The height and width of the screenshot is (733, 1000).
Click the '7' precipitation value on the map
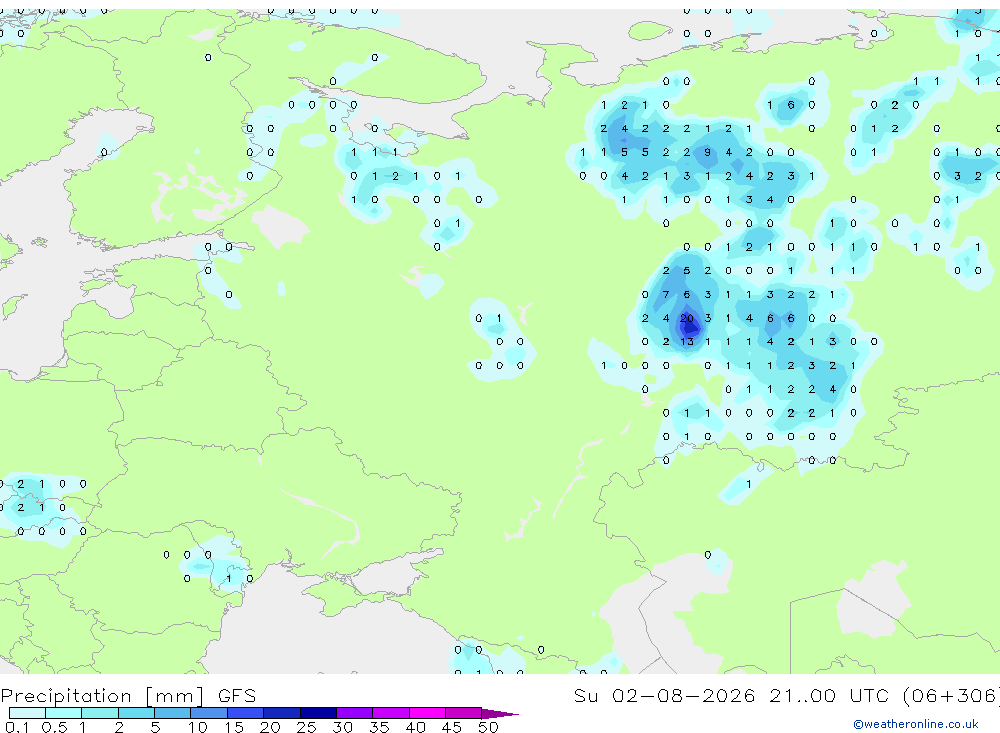pyautogui.click(x=666, y=295)
